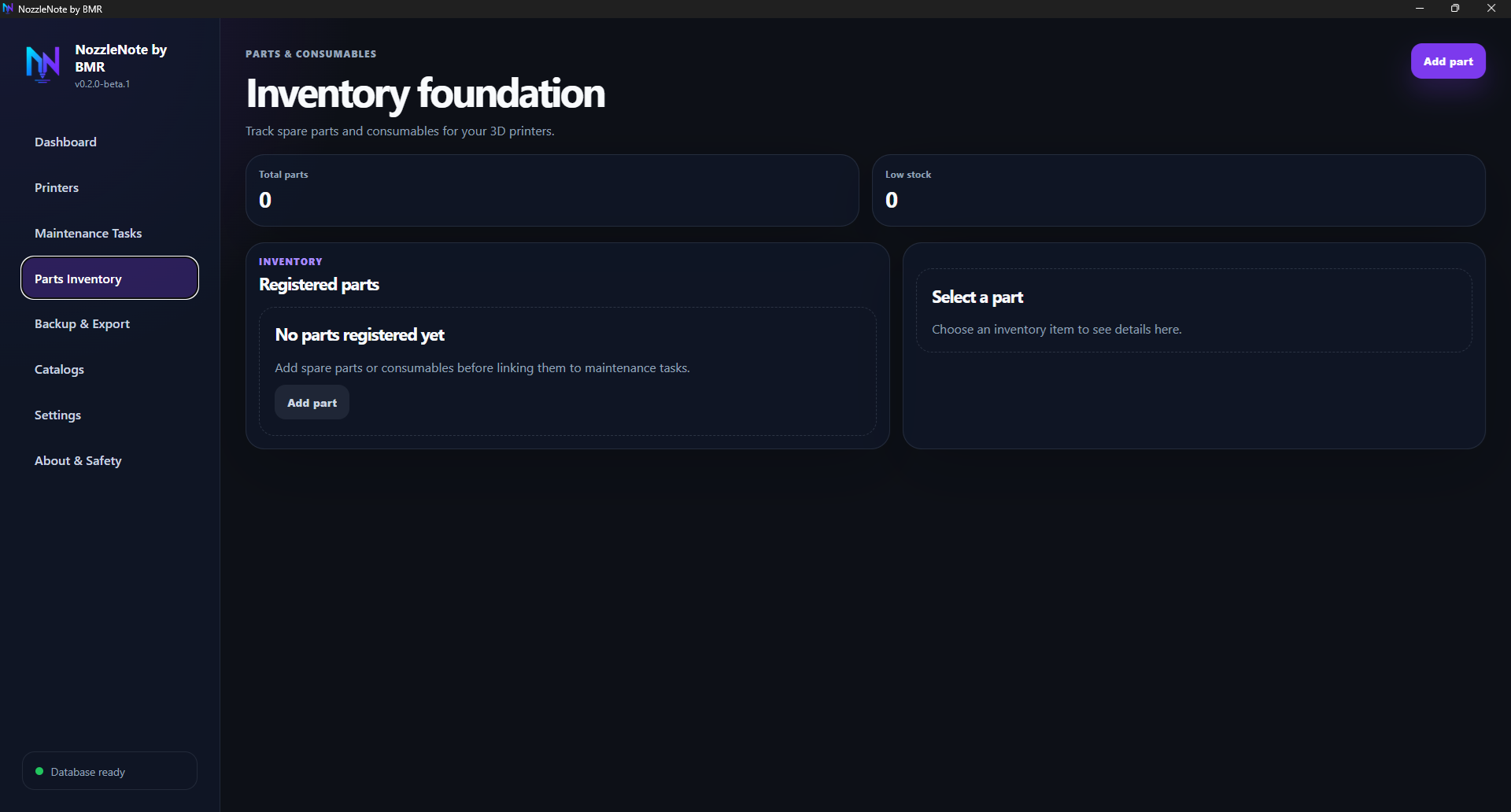Click the No parts registered yet text
The width and height of the screenshot is (1511, 812).
coord(360,334)
